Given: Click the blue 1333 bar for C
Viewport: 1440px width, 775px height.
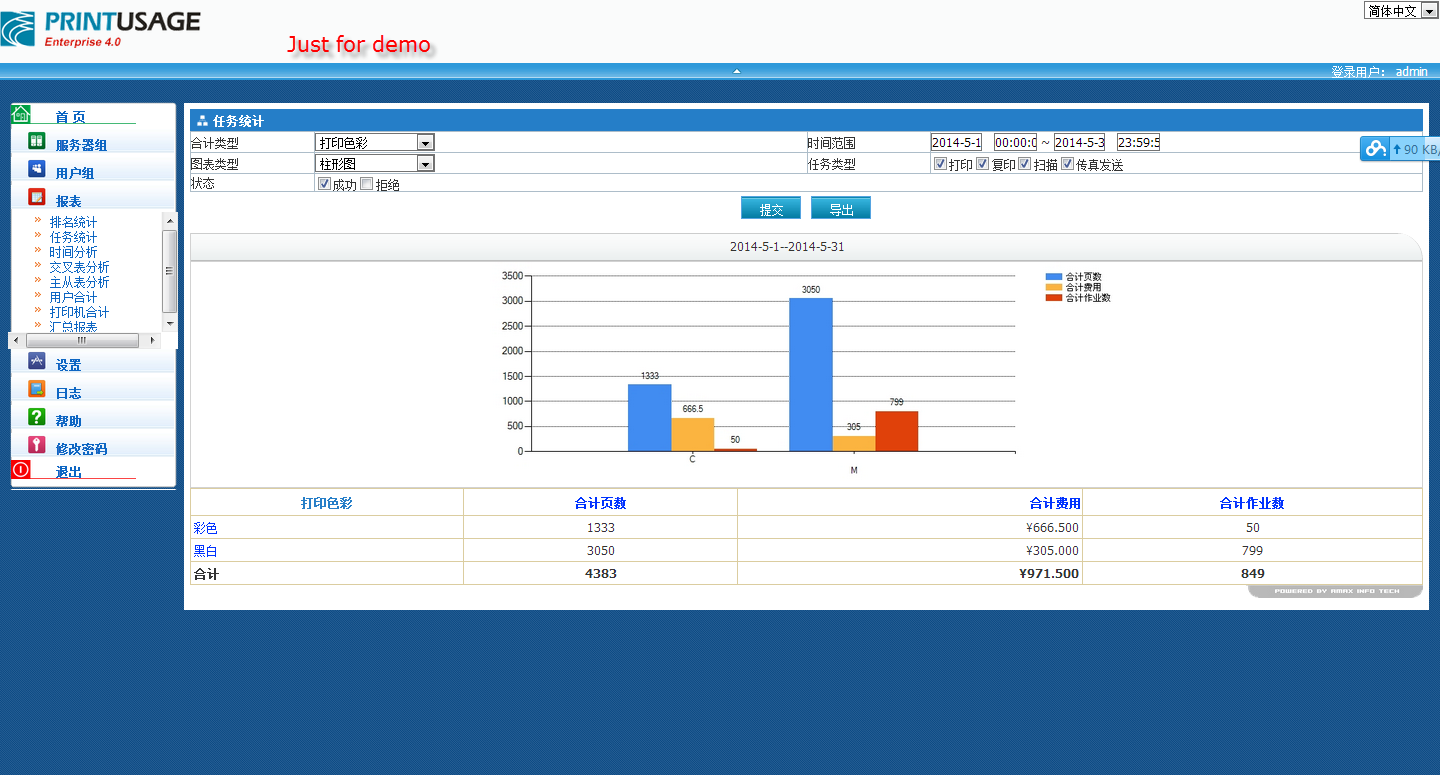Looking at the screenshot, I should tap(649, 417).
